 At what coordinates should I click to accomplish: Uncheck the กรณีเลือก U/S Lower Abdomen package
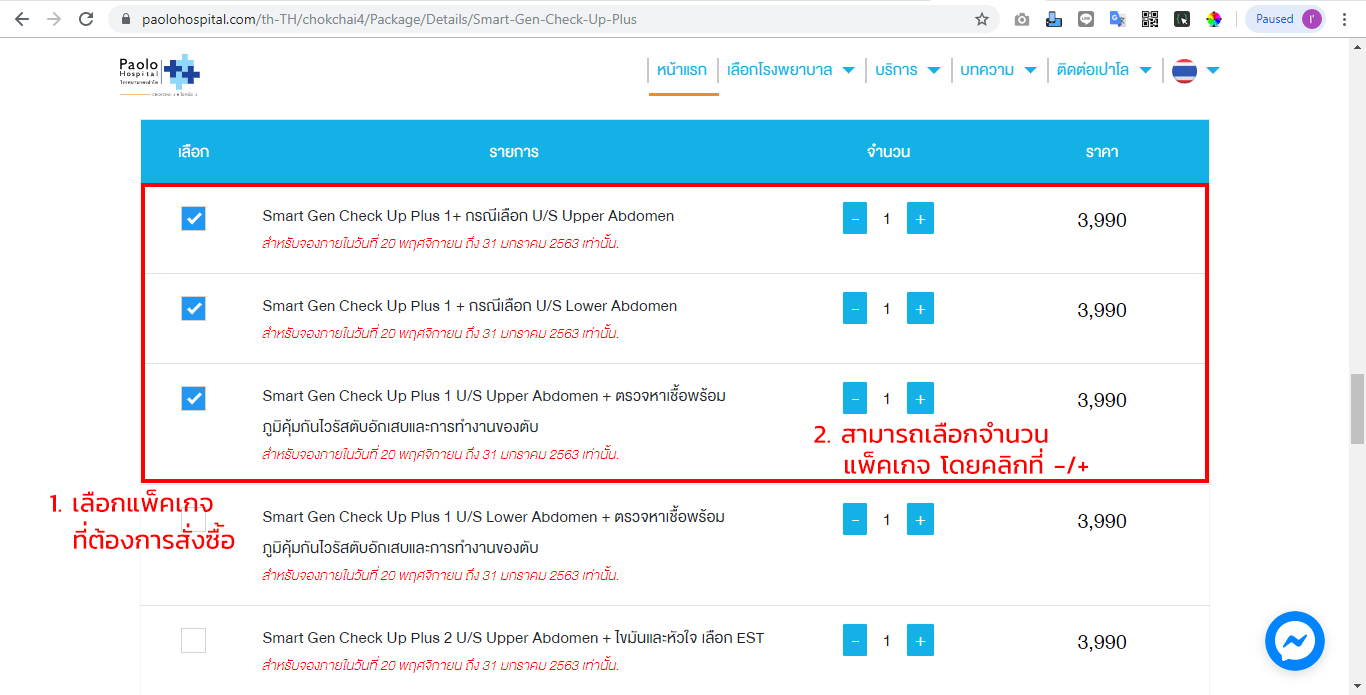tap(194, 308)
